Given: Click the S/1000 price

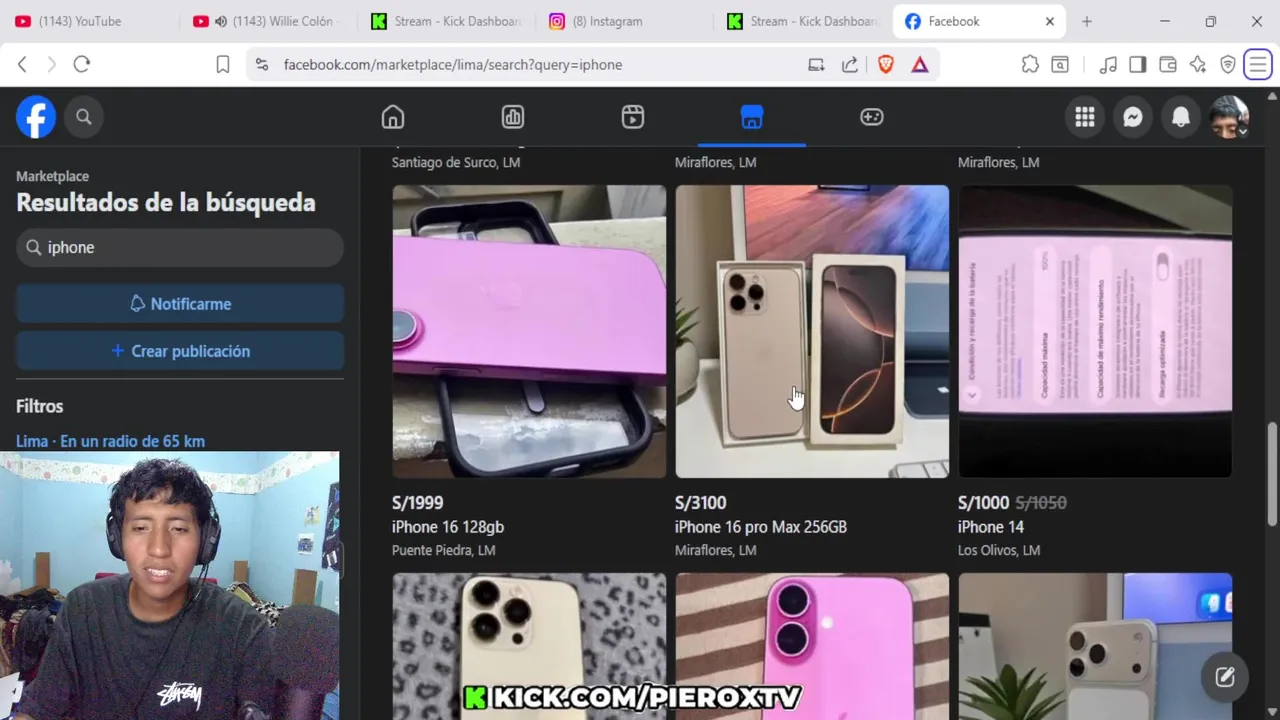Looking at the screenshot, I should pos(983,503).
